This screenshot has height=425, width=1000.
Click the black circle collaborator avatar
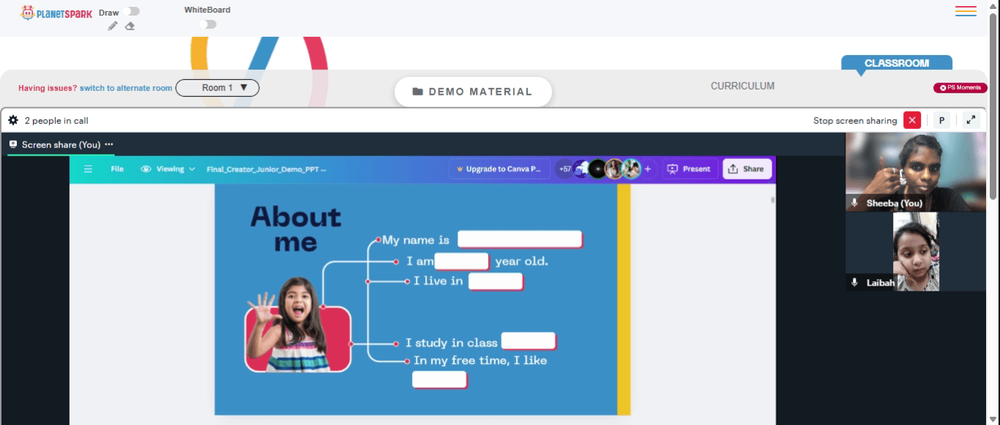(x=597, y=169)
